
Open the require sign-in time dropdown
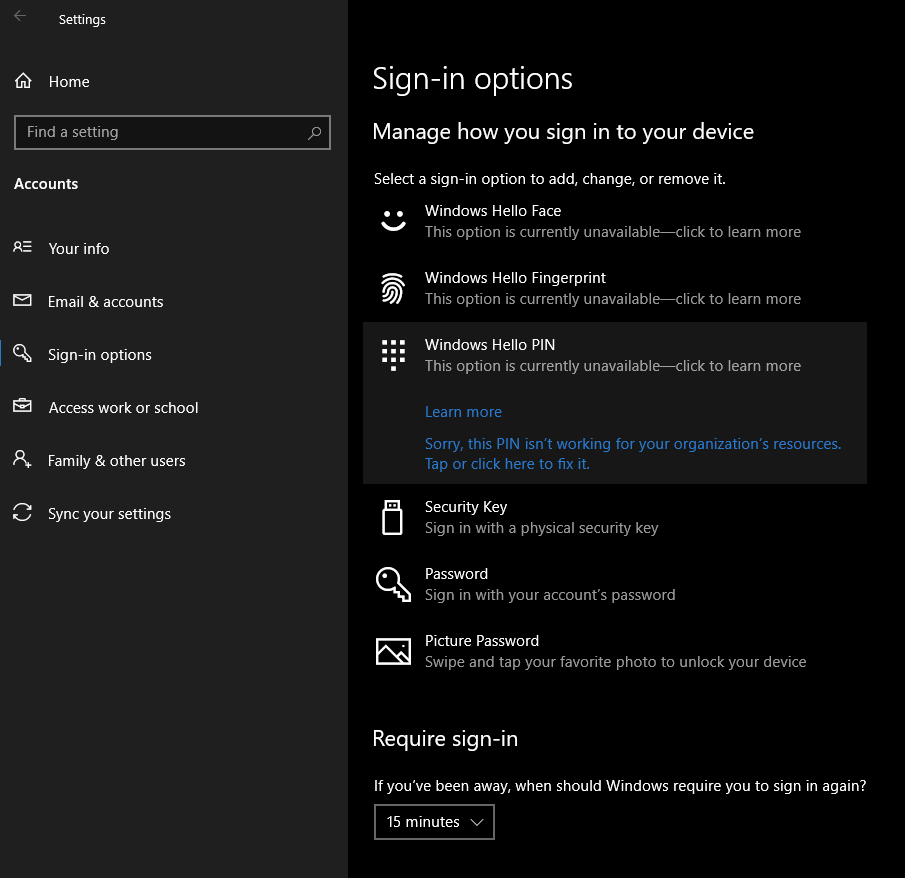(x=434, y=821)
